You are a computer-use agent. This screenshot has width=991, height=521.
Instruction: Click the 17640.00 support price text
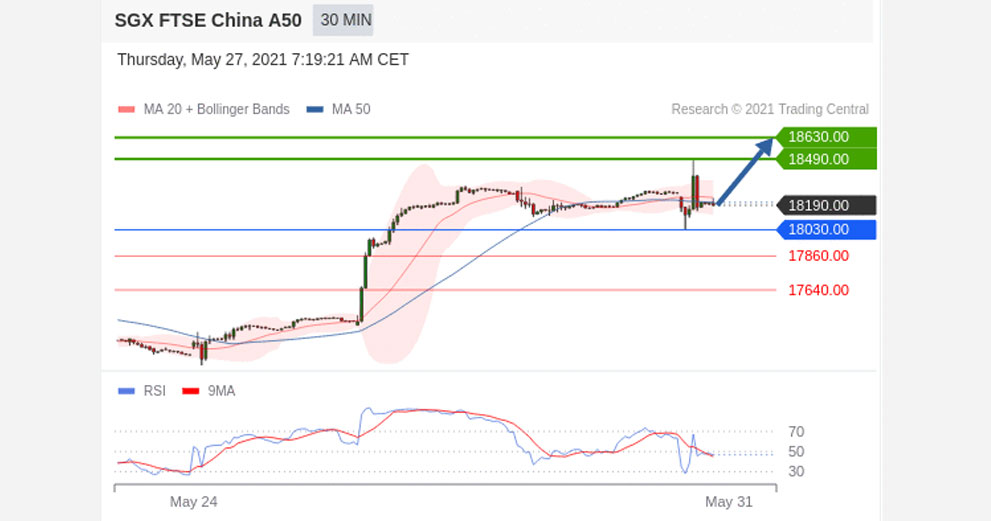pyautogui.click(x=818, y=290)
